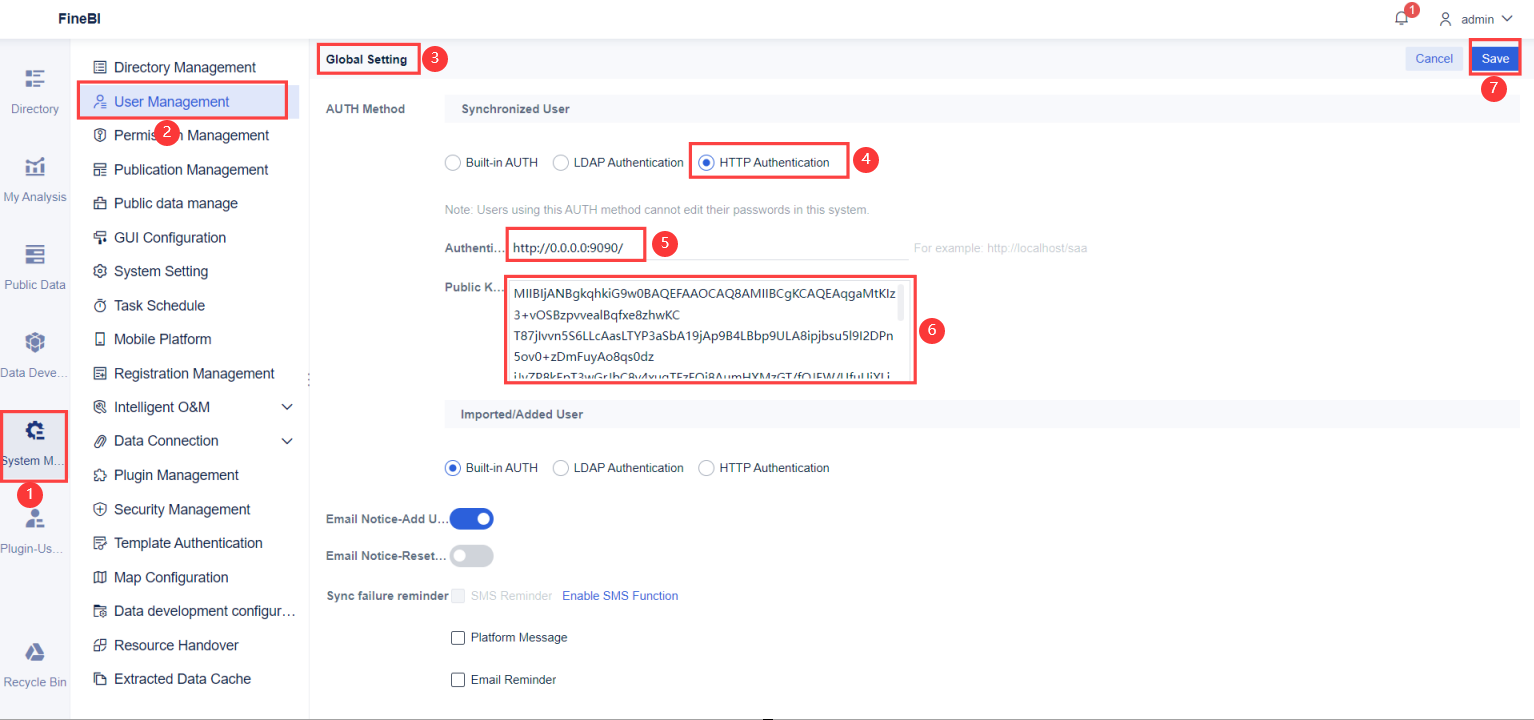Select Built-in AUTH for Imported/Added User
Screen dimensions: 1534x720
(x=453, y=468)
